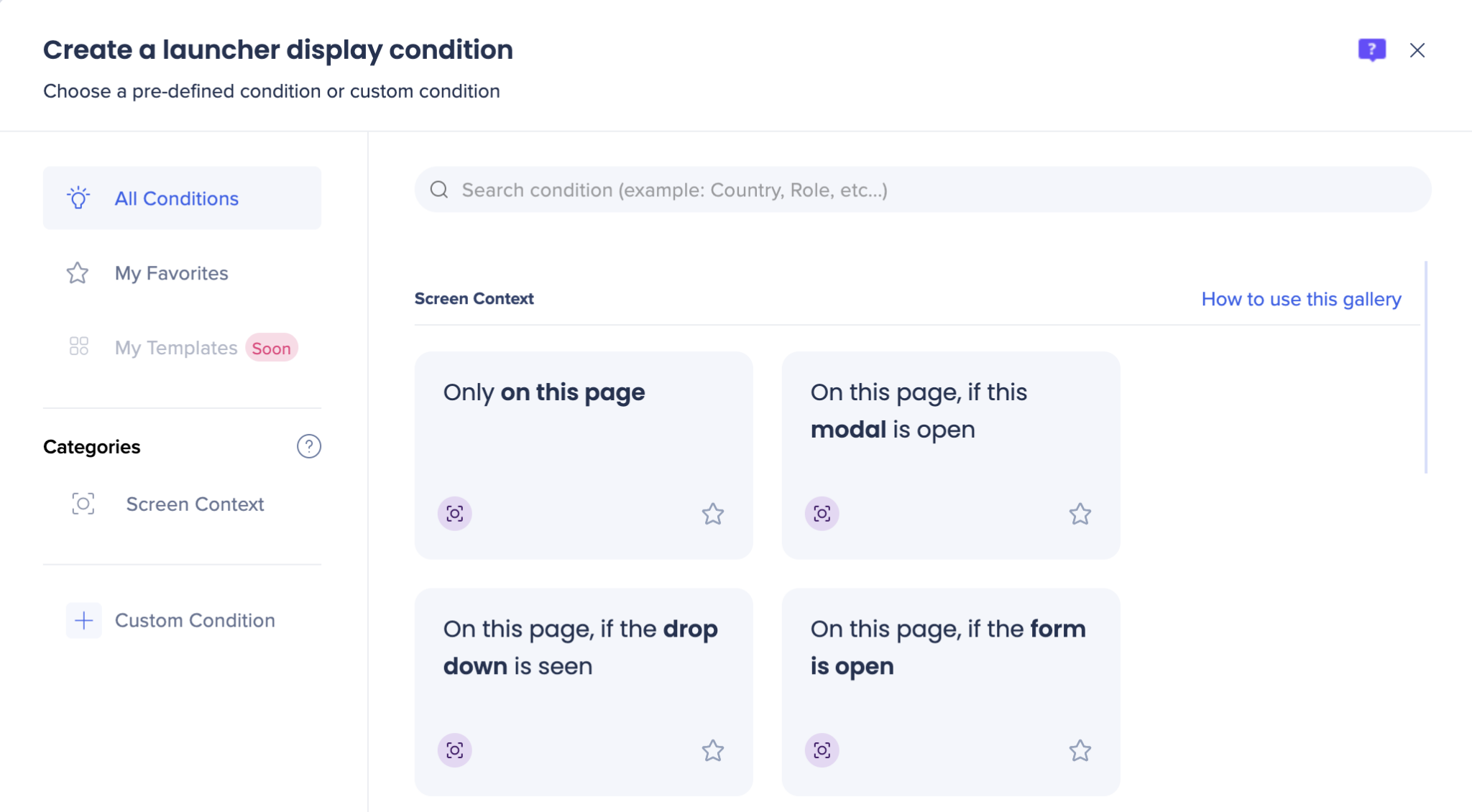The width and height of the screenshot is (1472, 812).
Task: Create a Custom Condition
Action: [195, 619]
